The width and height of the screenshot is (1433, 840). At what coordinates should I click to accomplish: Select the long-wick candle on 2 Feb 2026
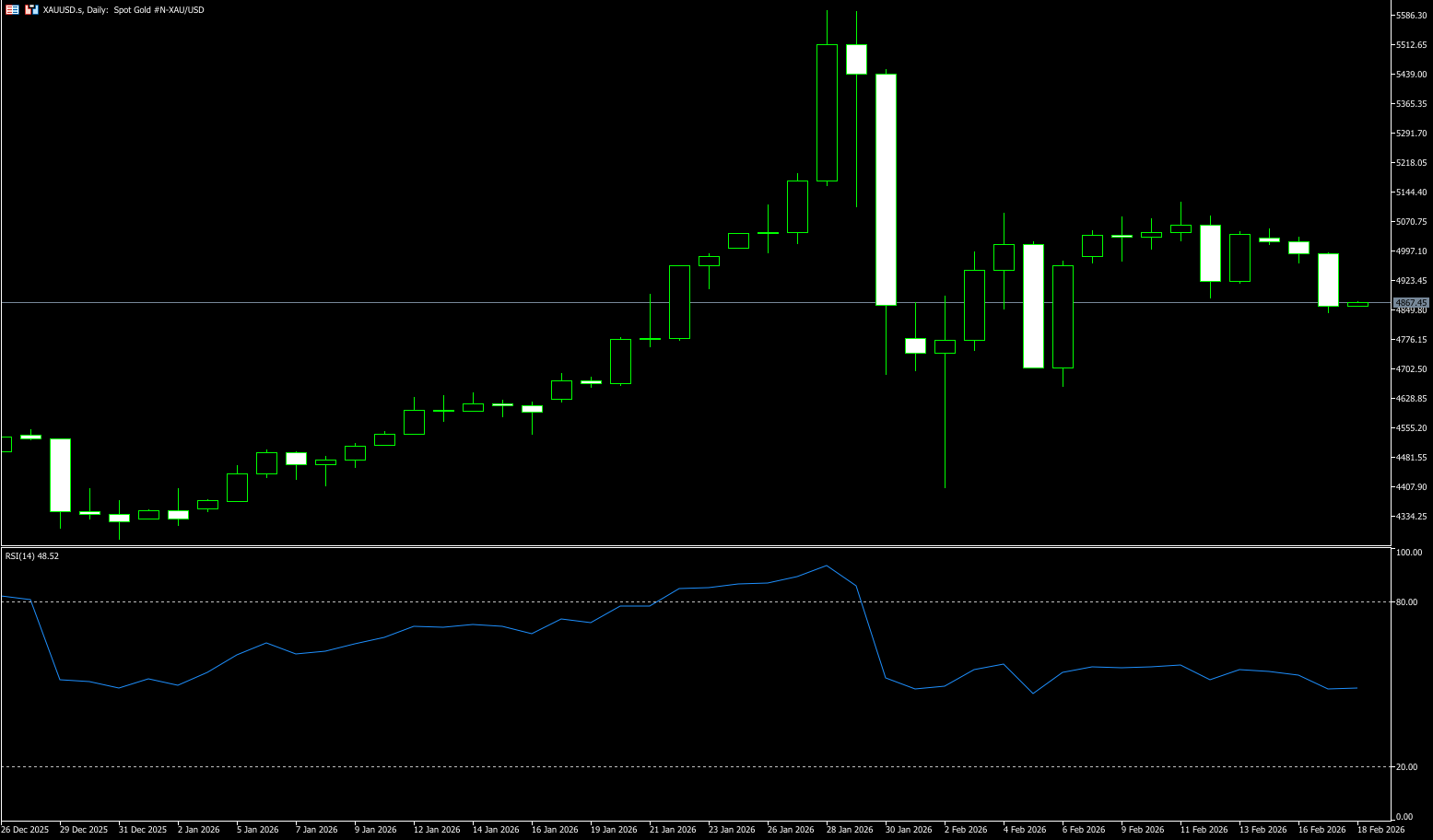(945, 346)
